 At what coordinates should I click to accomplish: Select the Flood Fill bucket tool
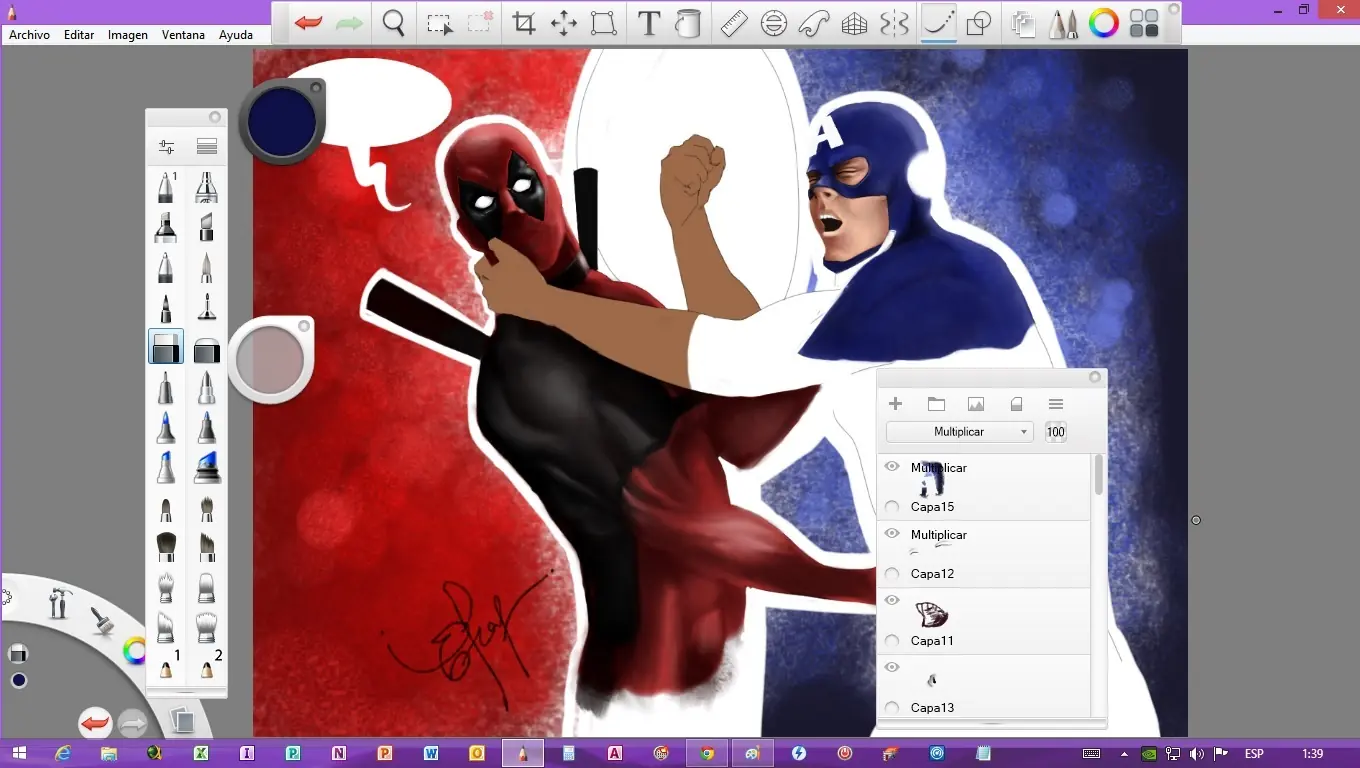[688, 23]
